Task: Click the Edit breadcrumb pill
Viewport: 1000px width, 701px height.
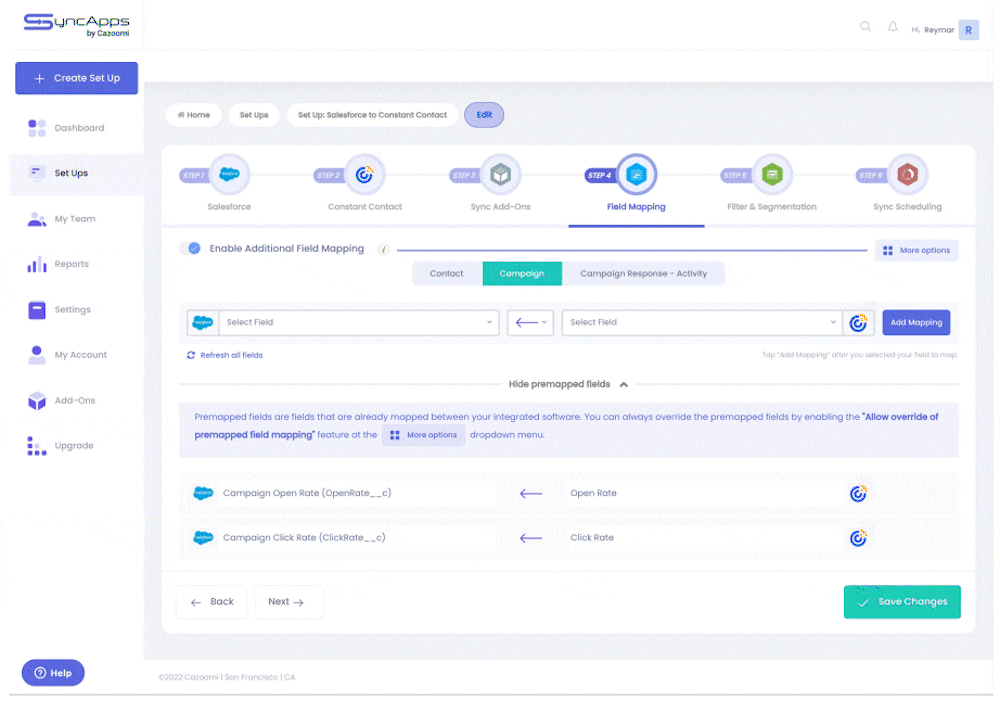Action: point(484,115)
